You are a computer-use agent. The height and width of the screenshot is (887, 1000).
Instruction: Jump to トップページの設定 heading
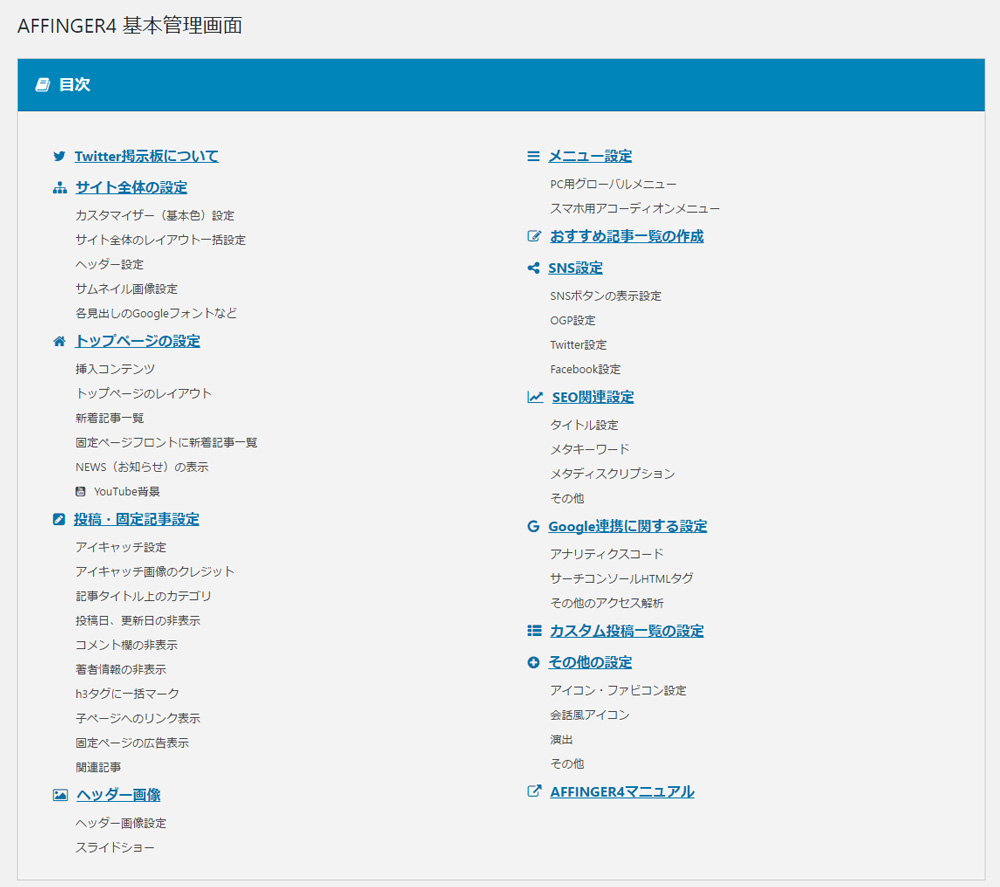pos(137,341)
